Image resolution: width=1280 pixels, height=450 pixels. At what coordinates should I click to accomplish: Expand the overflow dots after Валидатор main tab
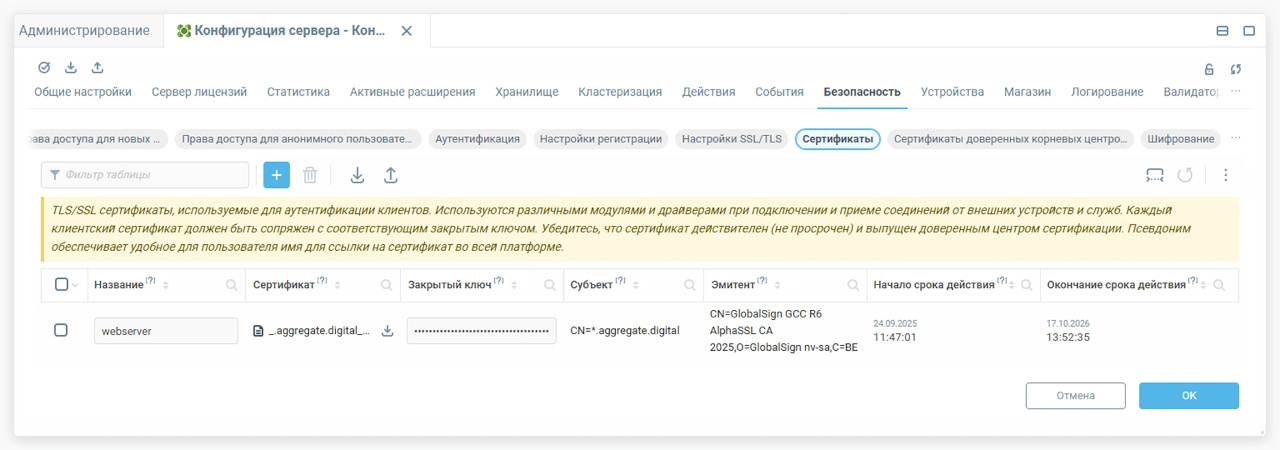(x=1236, y=91)
